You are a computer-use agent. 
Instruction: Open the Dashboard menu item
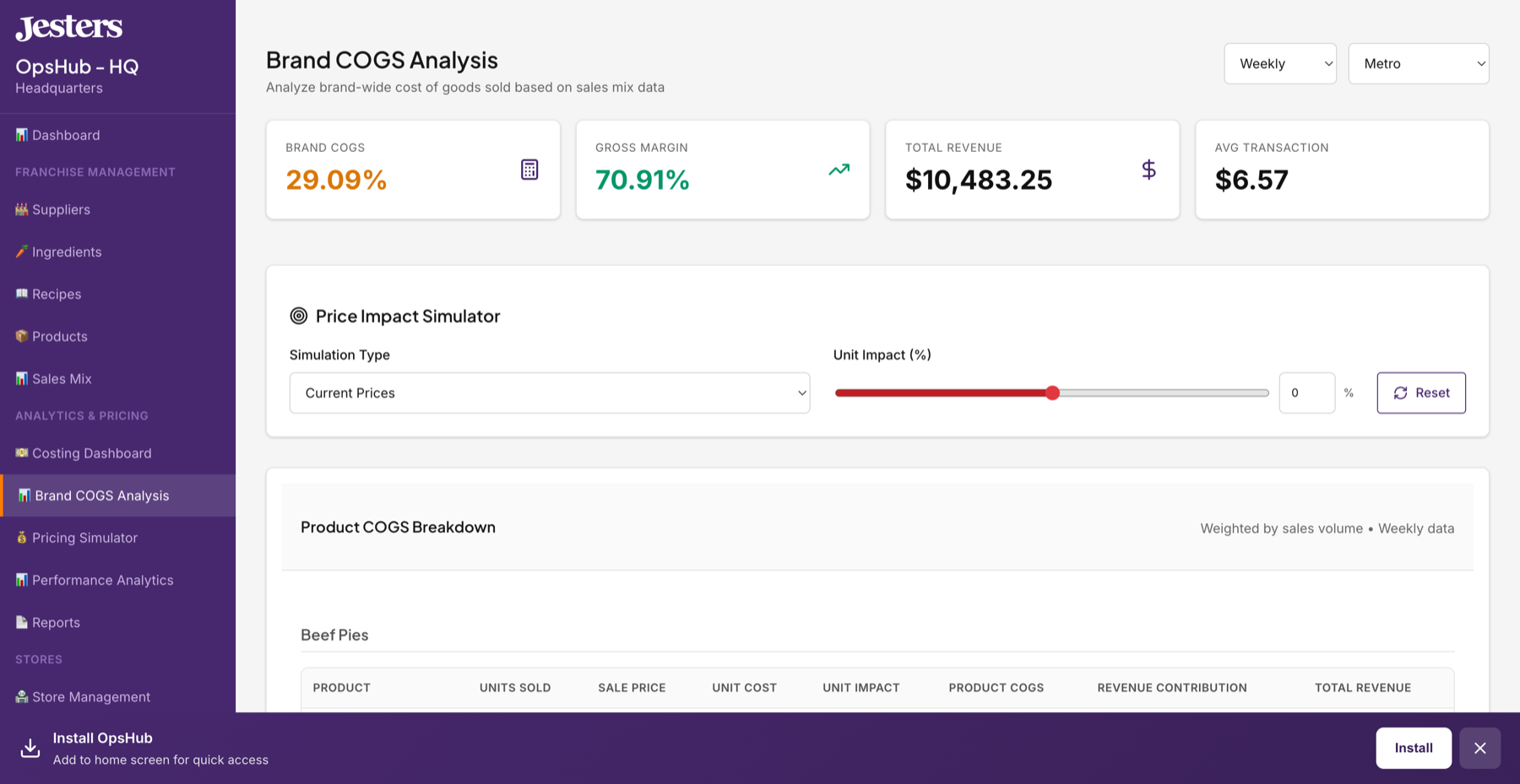click(65, 134)
